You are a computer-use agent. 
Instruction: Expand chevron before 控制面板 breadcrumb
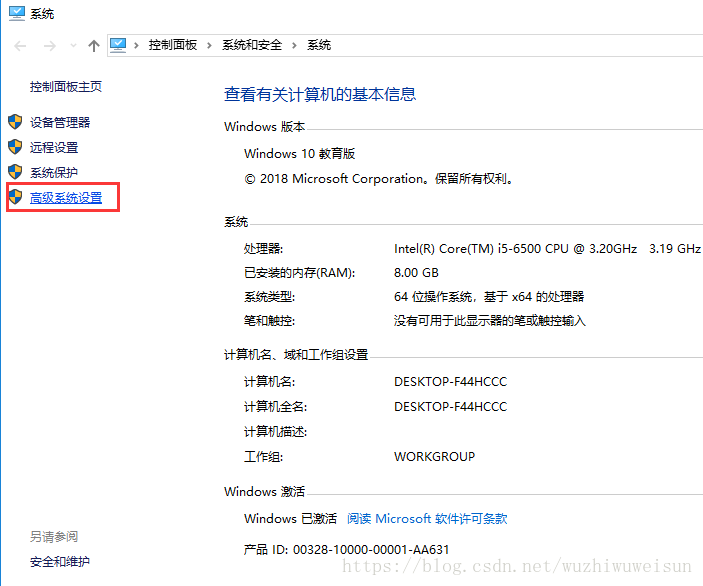pyautogui.click(x=136, y=45)
